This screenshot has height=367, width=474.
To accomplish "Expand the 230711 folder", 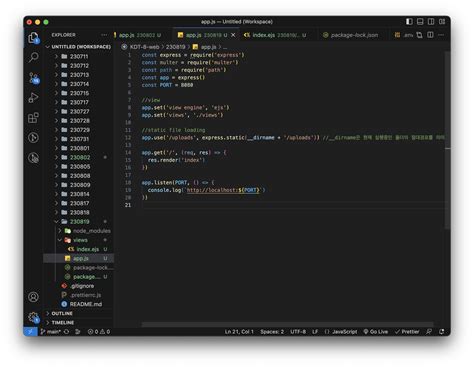I will 79,56.
